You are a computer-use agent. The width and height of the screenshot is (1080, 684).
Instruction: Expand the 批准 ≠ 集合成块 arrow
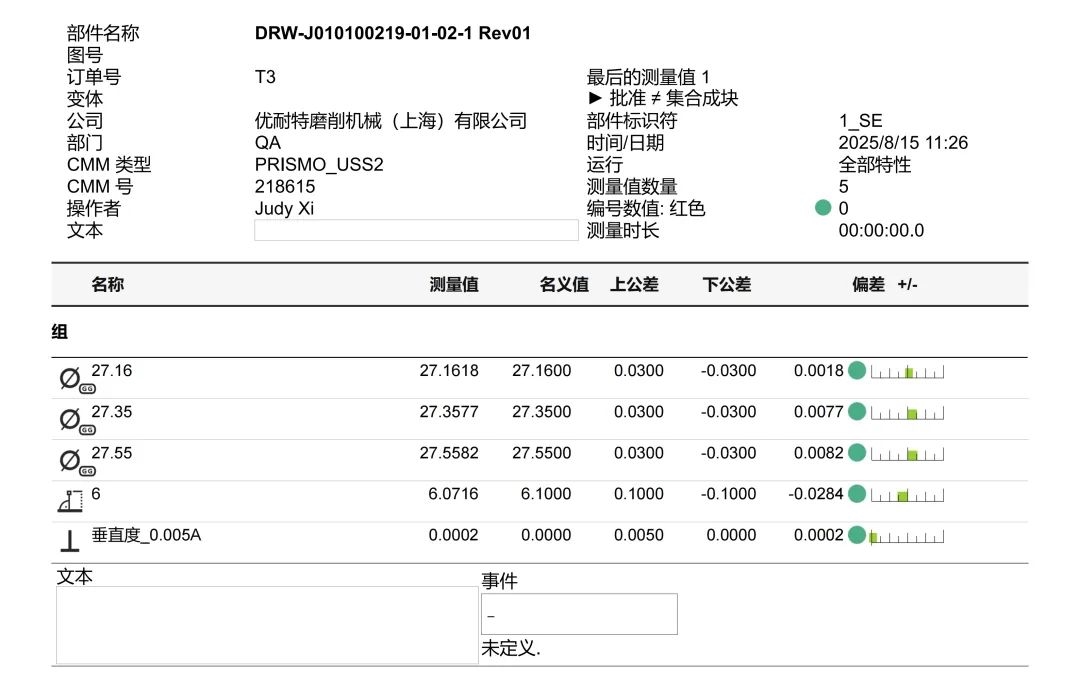(595, 99)
